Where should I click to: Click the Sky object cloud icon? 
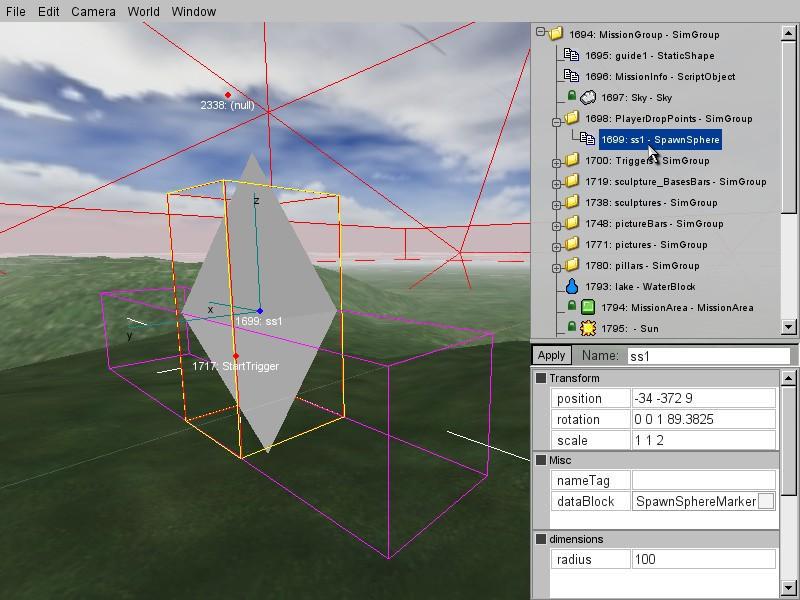point(589,98)
